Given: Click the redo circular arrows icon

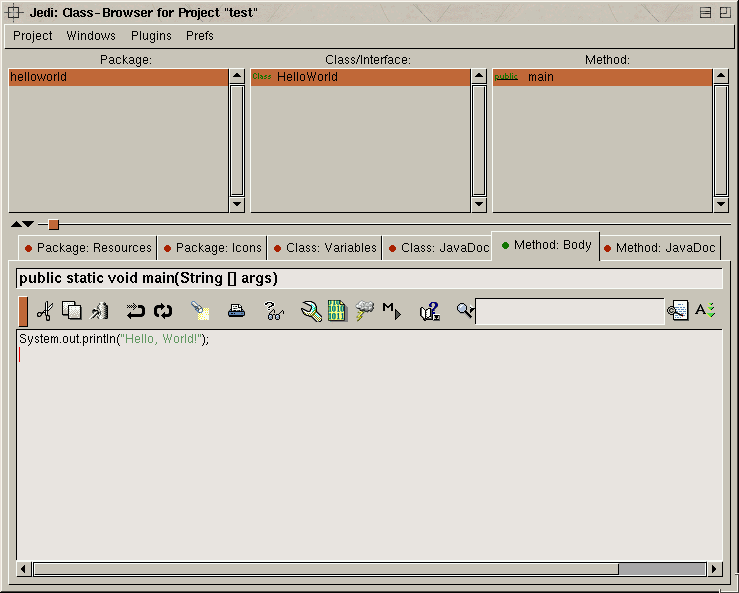Looking at the screenshot, I should click(x=163, y=311).
